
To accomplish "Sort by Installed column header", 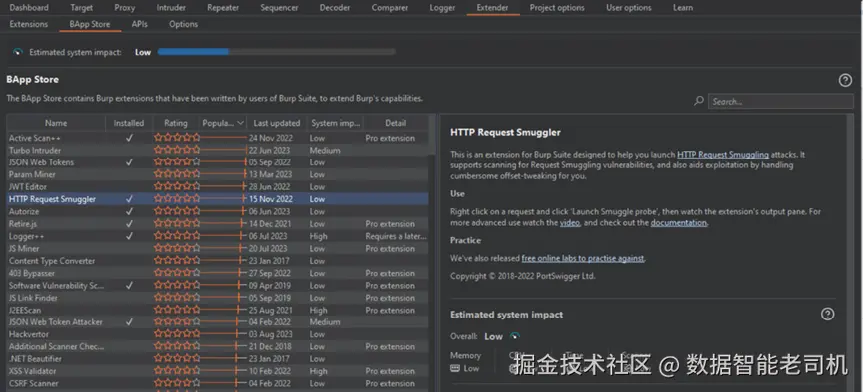I will pyautogui.click(x=129, y=123).
